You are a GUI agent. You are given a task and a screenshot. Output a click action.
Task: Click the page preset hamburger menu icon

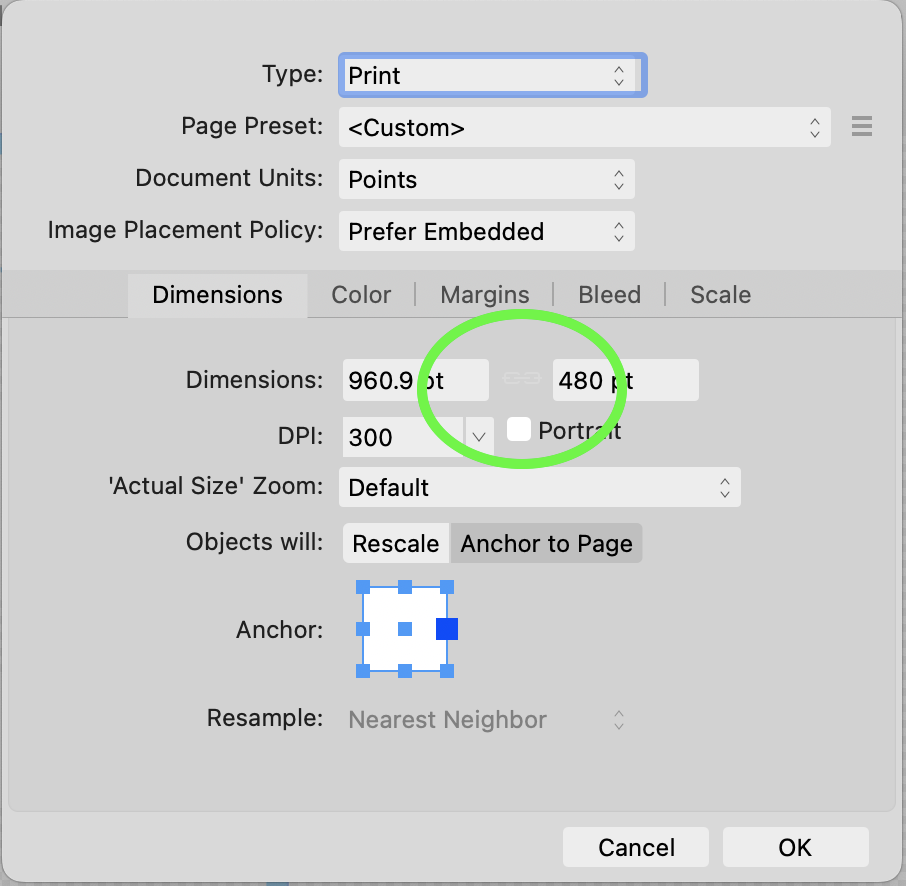862,126
